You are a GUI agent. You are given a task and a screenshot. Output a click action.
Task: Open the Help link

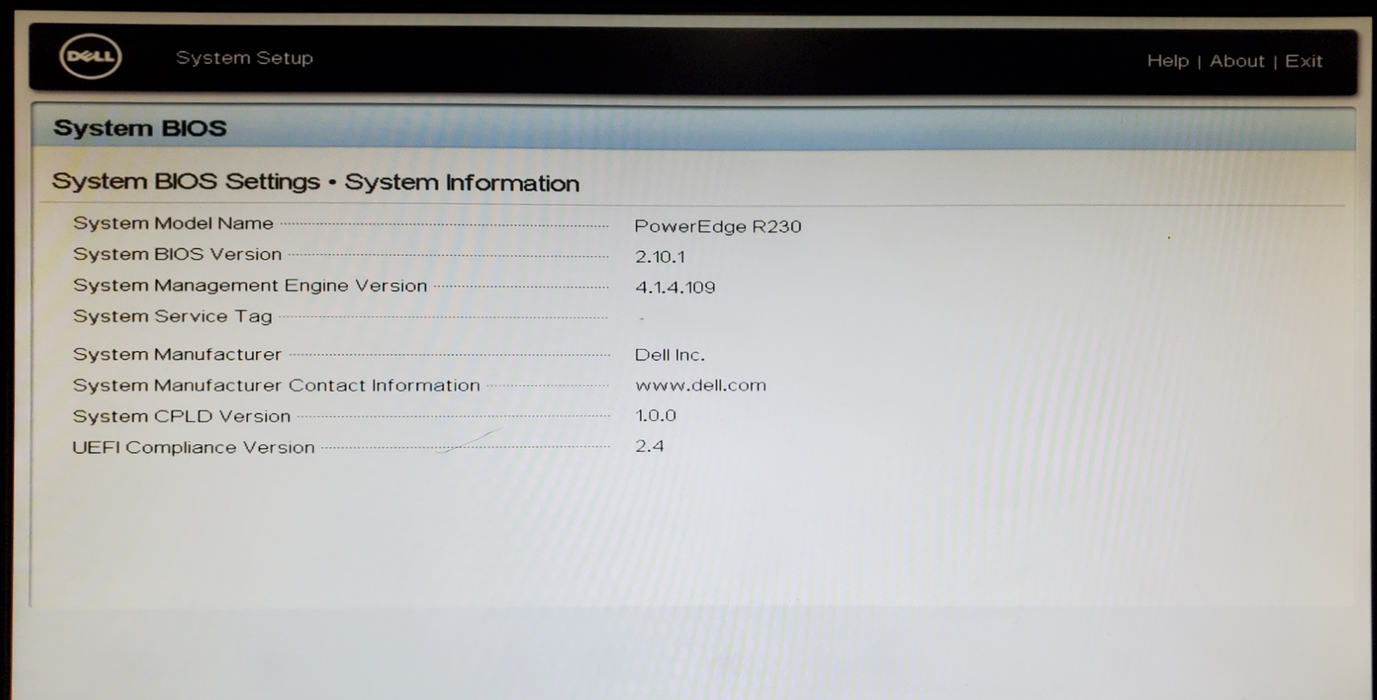pyautogui.click(x=1168, y=61)
